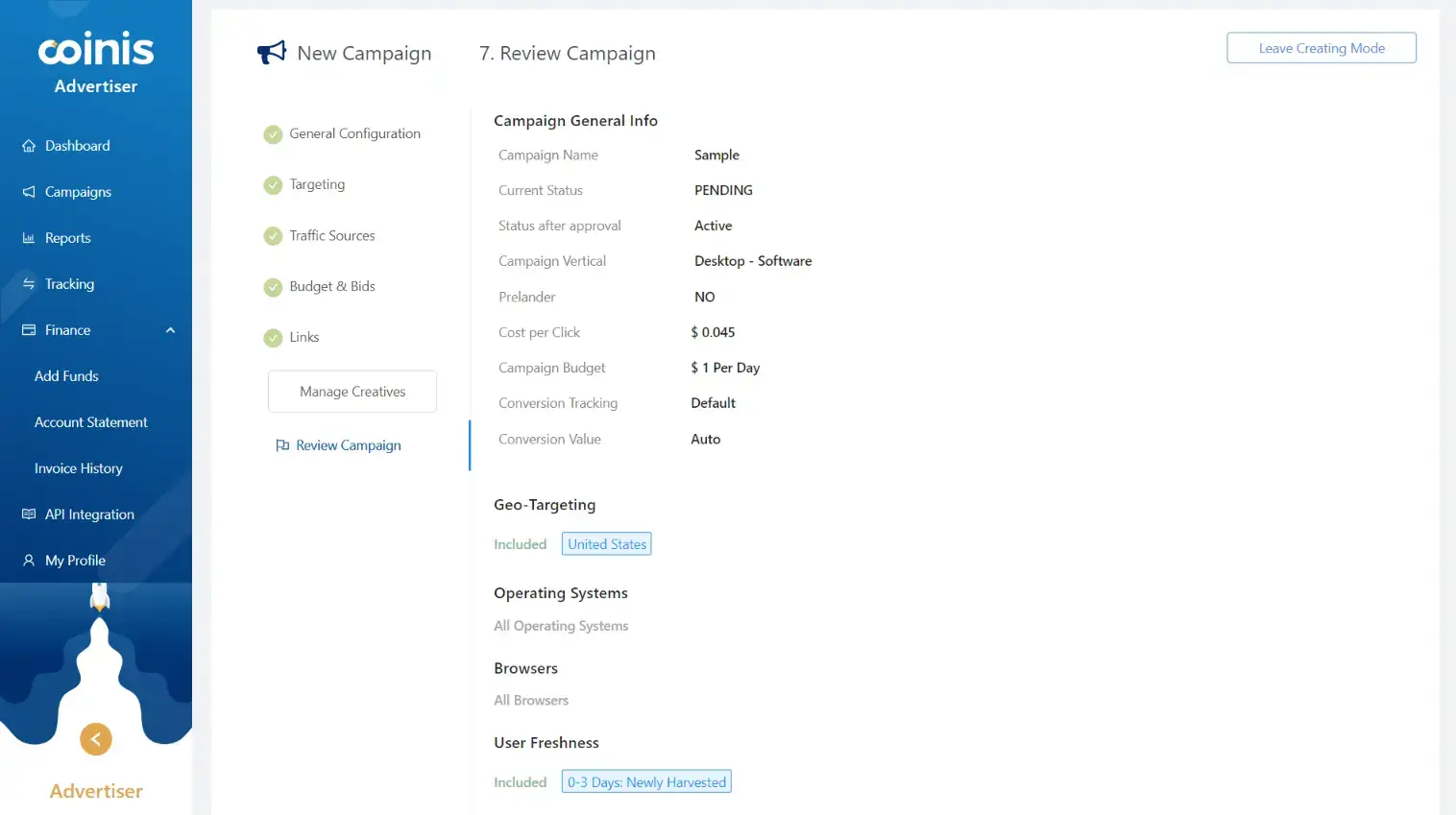This screenshot has height=815, width=1456.
Task: Click the General Configuration green checkmark
Action: 273,134
